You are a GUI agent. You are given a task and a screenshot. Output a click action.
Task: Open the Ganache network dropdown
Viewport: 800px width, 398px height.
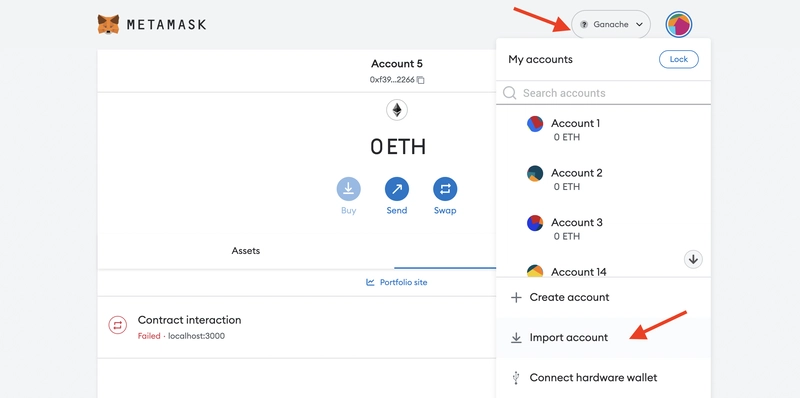click(611, 24)
